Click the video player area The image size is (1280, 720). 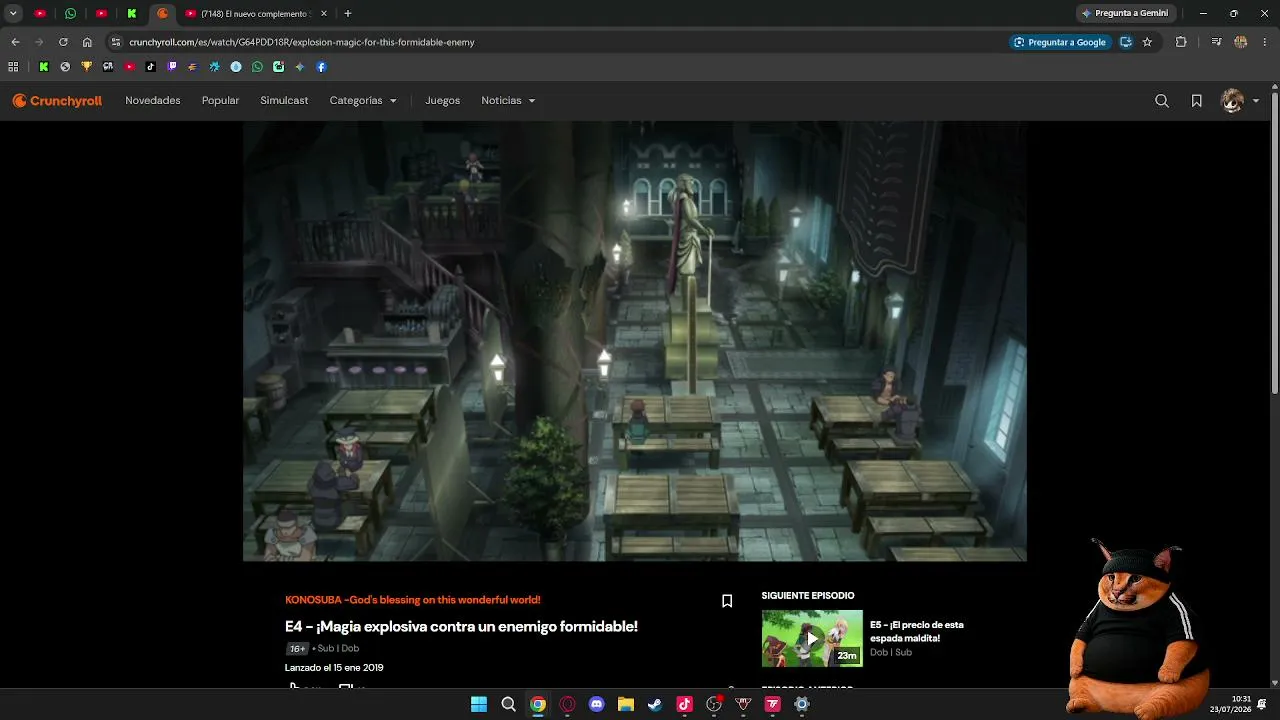point(635,341)
